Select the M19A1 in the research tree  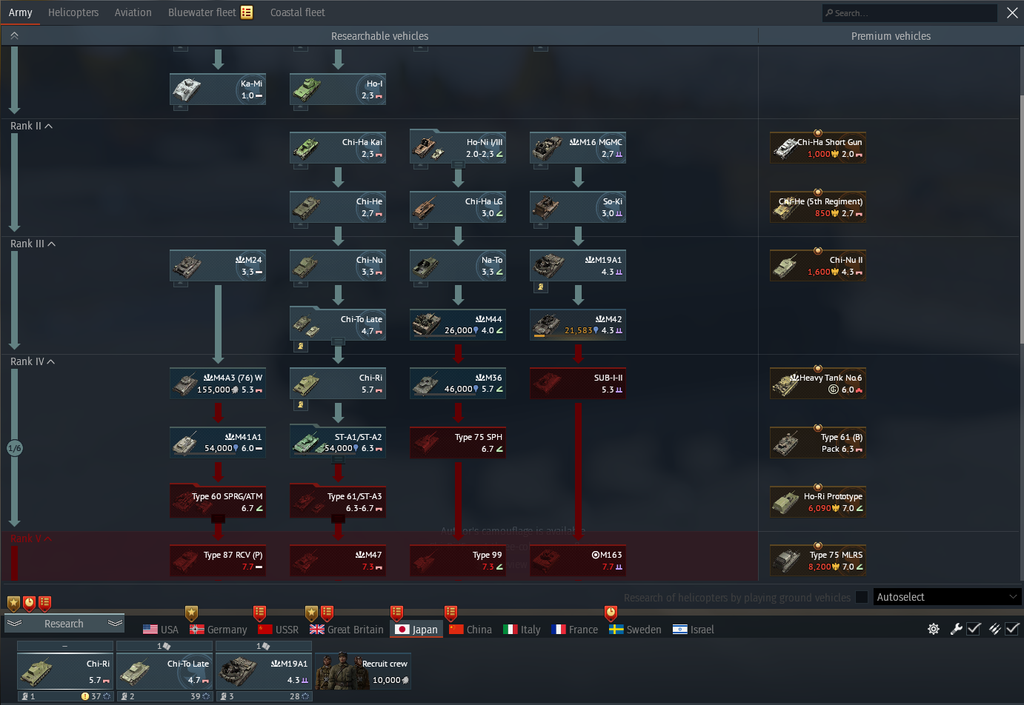(578, 266)
